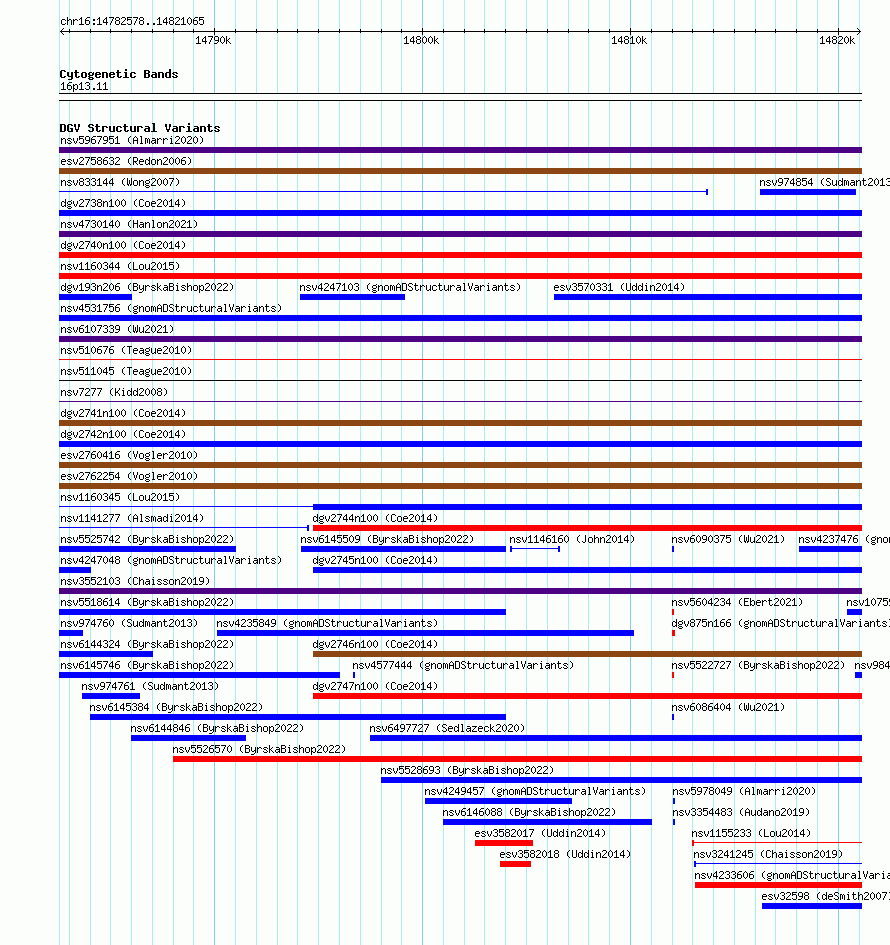
Task: Click nsv6146088 (ByrskaBishop2022) label
Action: [x=530, y=812]
